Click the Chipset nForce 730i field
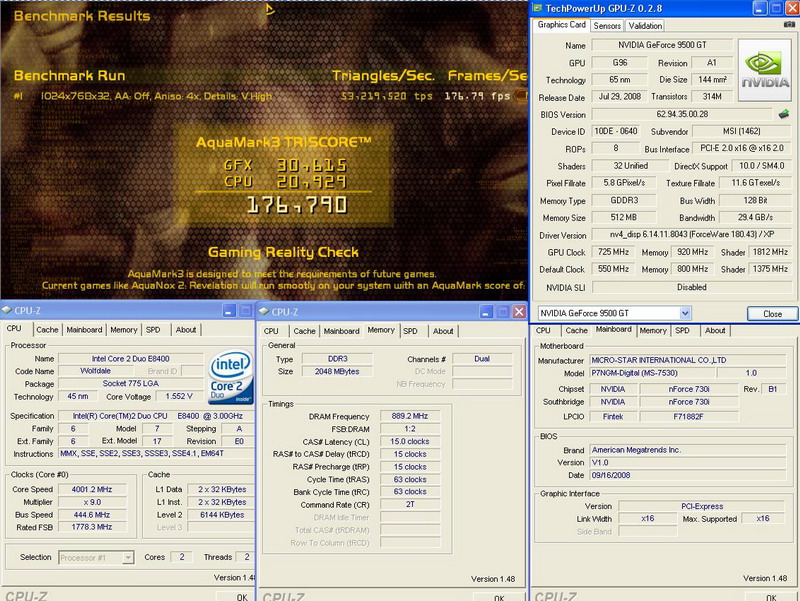Image resolution: width=800 pixels, height=601 pixels. 689,389
